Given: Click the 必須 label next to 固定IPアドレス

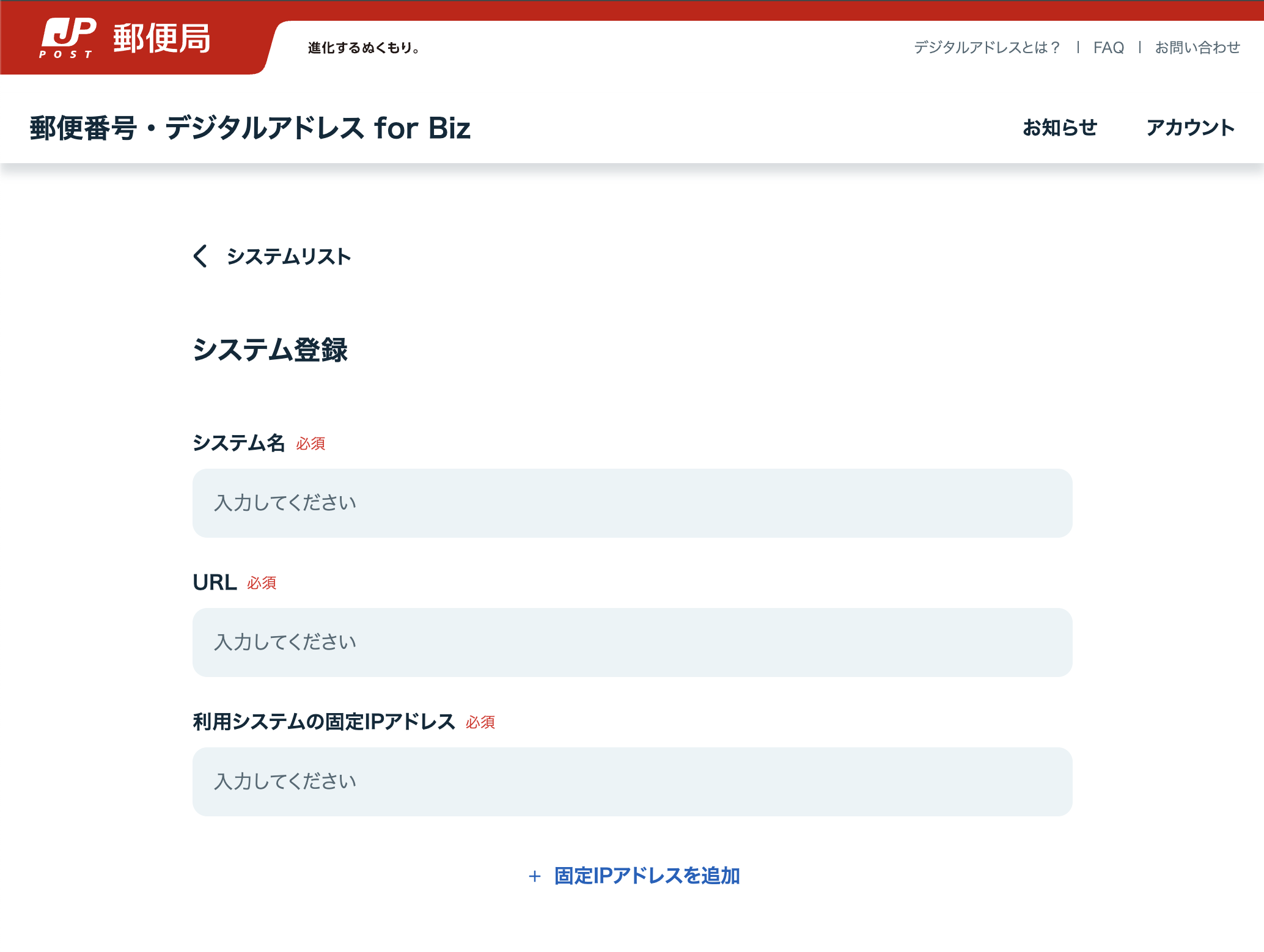Looking at the screenshot, I should (480, 722).
